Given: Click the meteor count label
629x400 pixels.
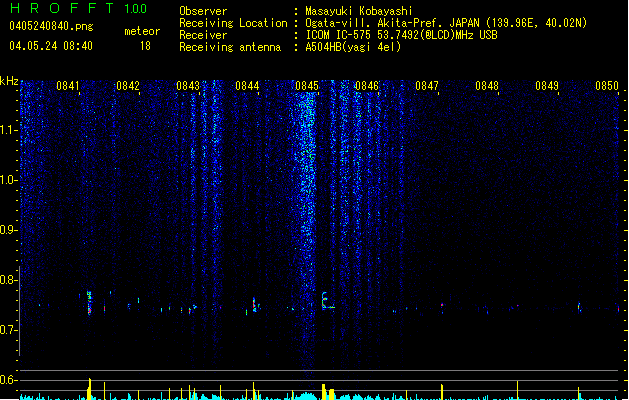Looking at the screenshot, I should pos(142,31).
